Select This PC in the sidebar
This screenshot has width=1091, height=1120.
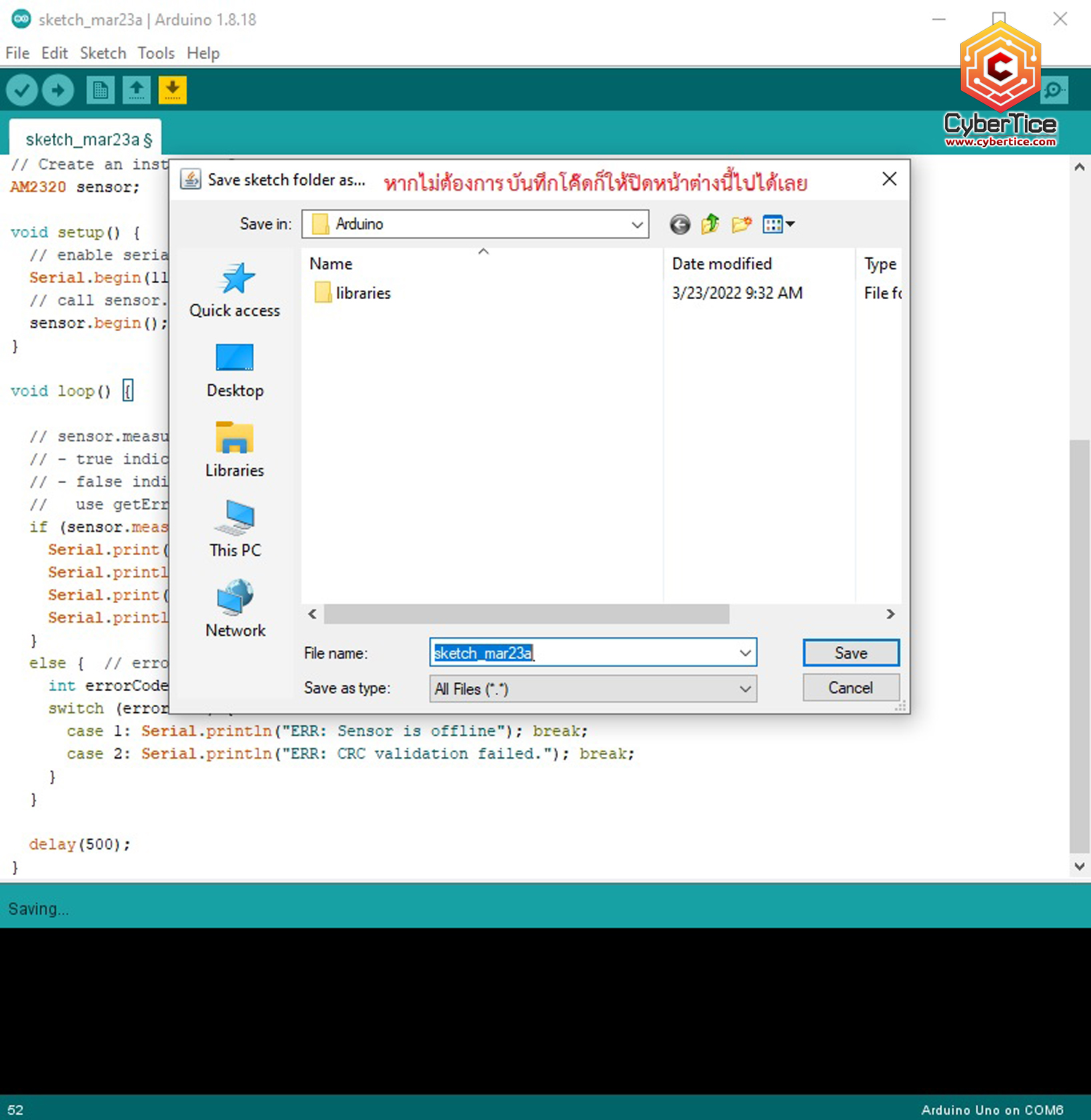234,529
